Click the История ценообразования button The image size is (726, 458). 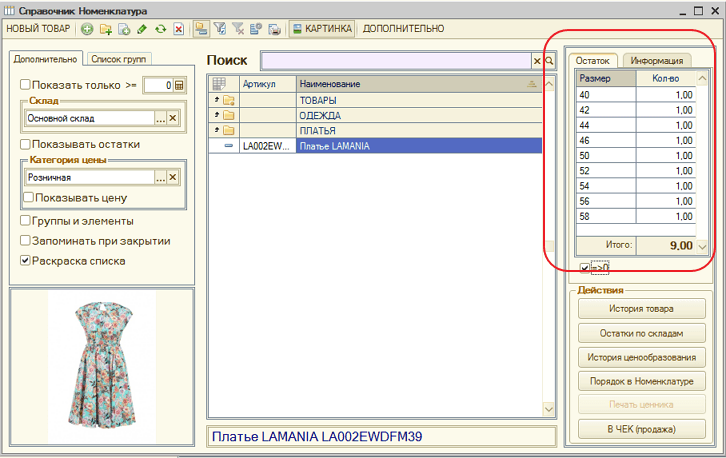click(x=642, y=358)
